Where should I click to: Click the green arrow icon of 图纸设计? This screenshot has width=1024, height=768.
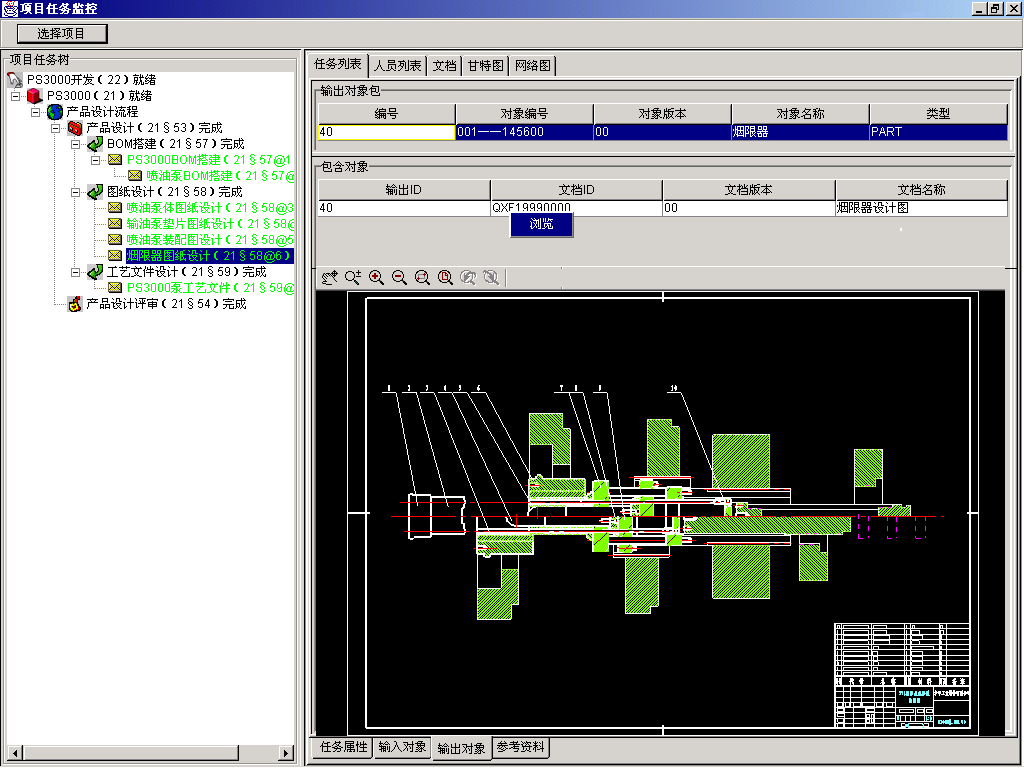pos(95,192)
